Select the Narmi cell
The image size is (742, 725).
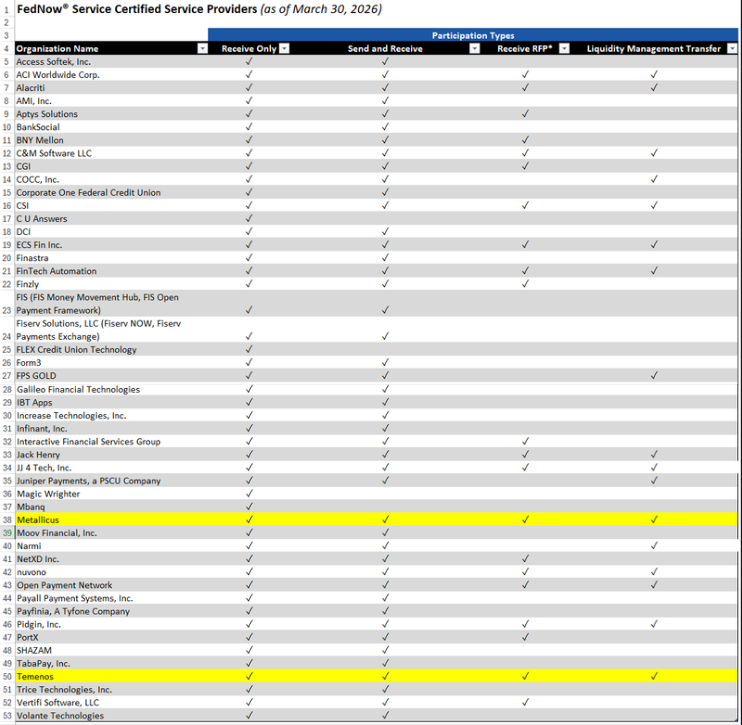(112, 546)
